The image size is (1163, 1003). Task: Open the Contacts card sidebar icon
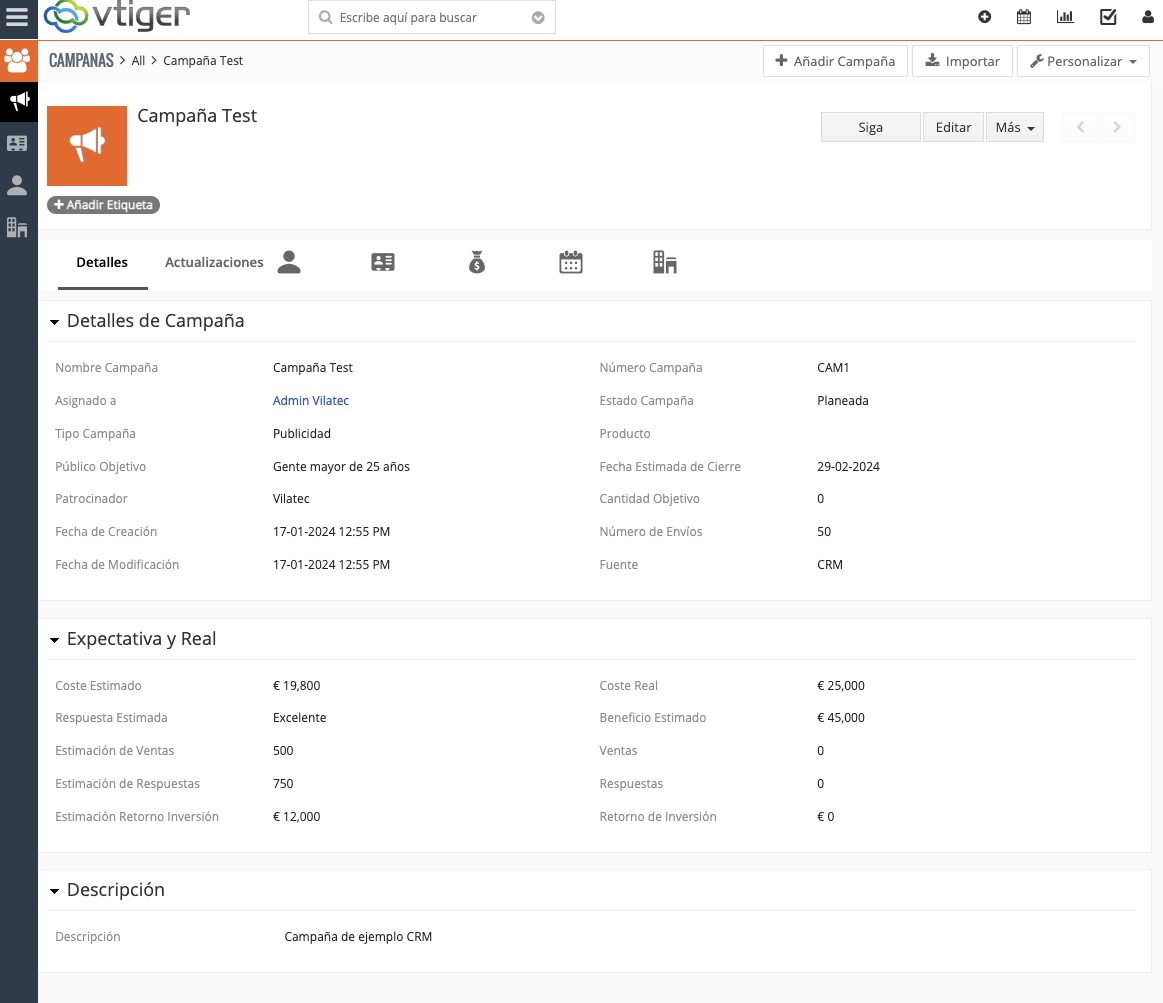(x=18, y=143)
